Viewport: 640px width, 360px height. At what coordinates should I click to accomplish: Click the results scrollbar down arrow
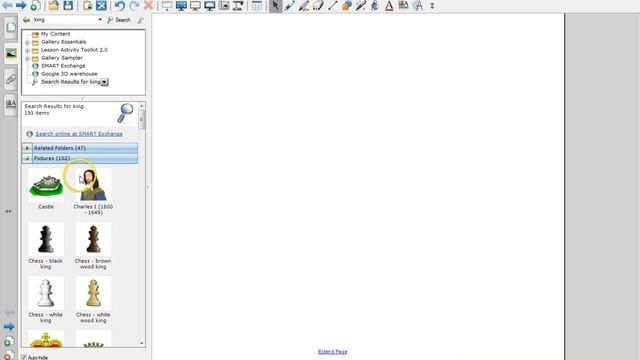pos(142,343)
